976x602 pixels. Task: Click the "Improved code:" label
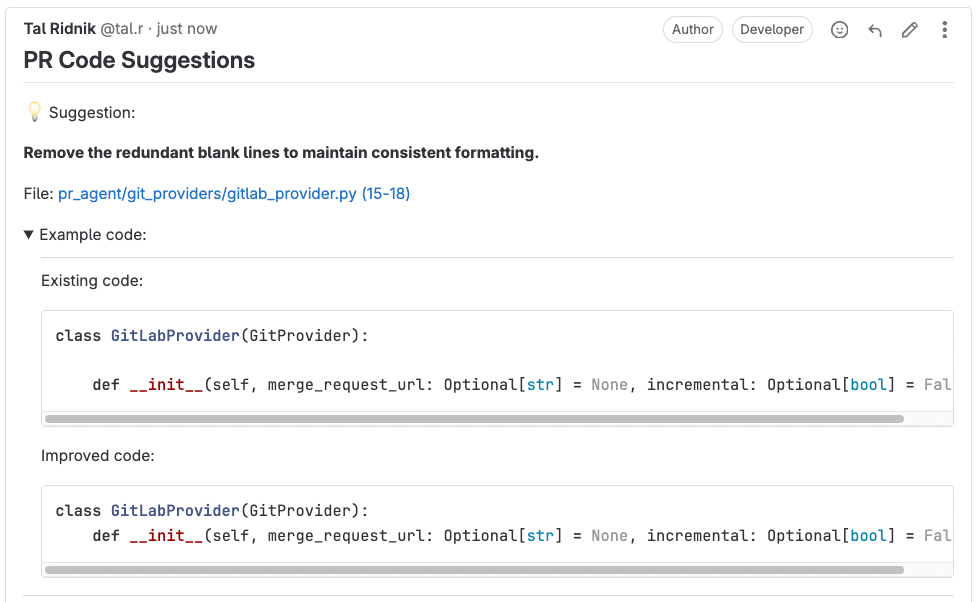[96, 456]
